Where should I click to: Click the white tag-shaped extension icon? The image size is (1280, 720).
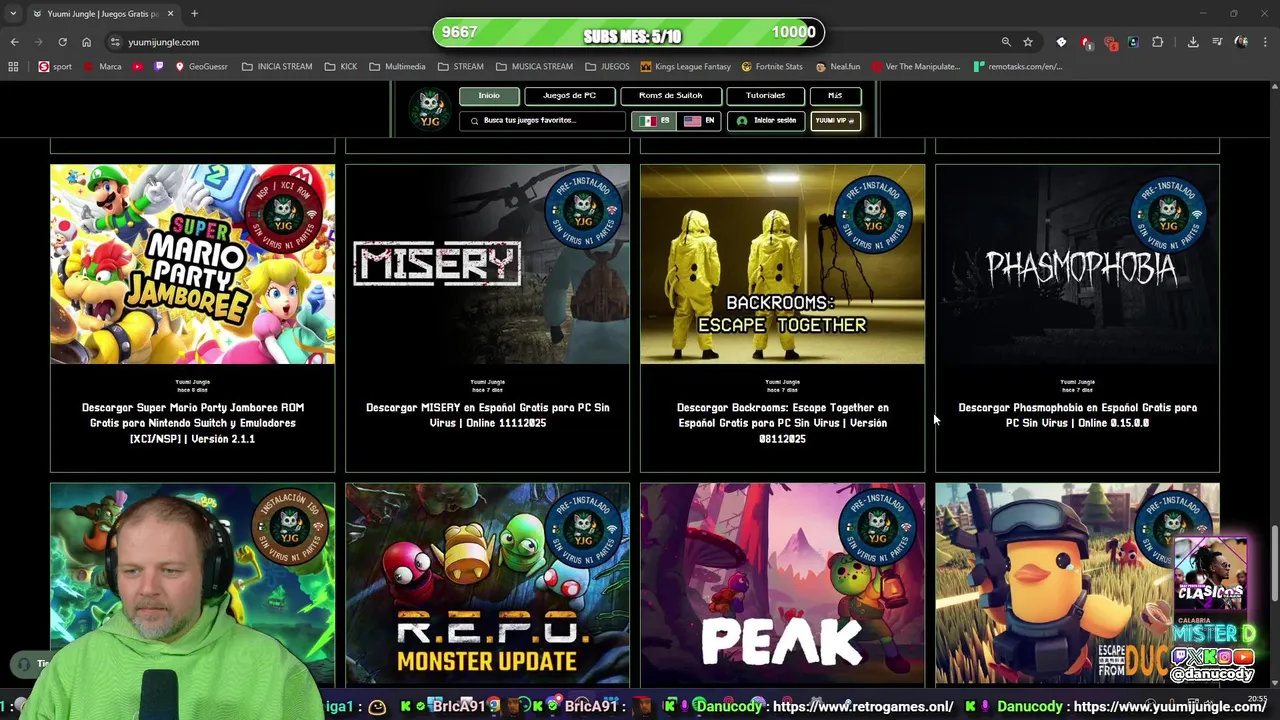(1061, 42)
